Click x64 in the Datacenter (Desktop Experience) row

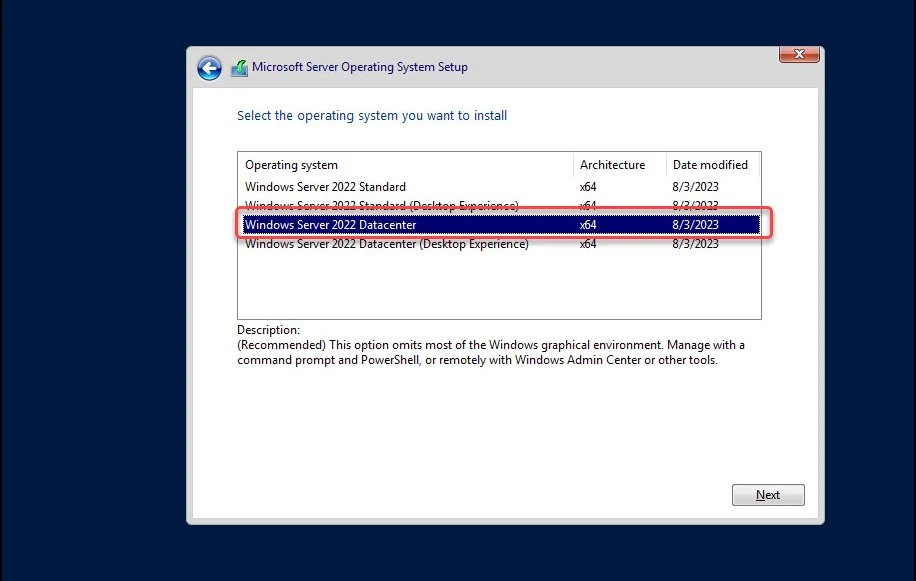[x=588, y=244]
